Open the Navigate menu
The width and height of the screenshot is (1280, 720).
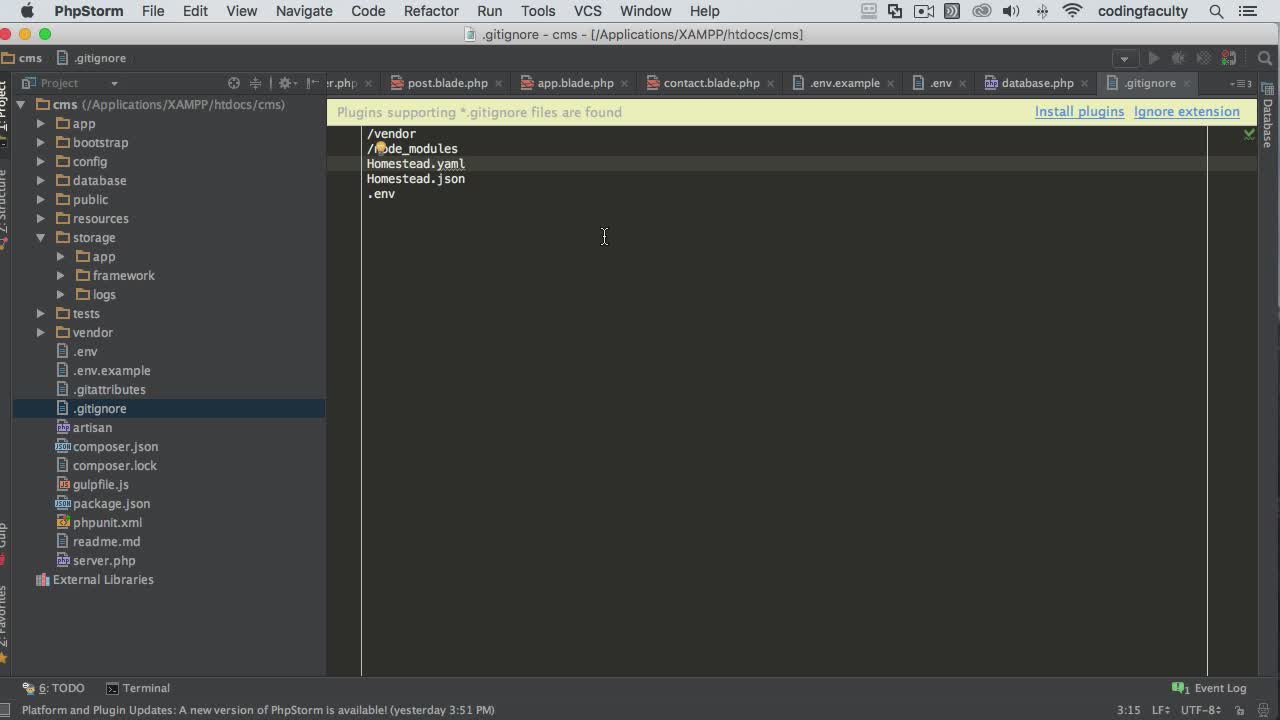click(x=304, y=11)
